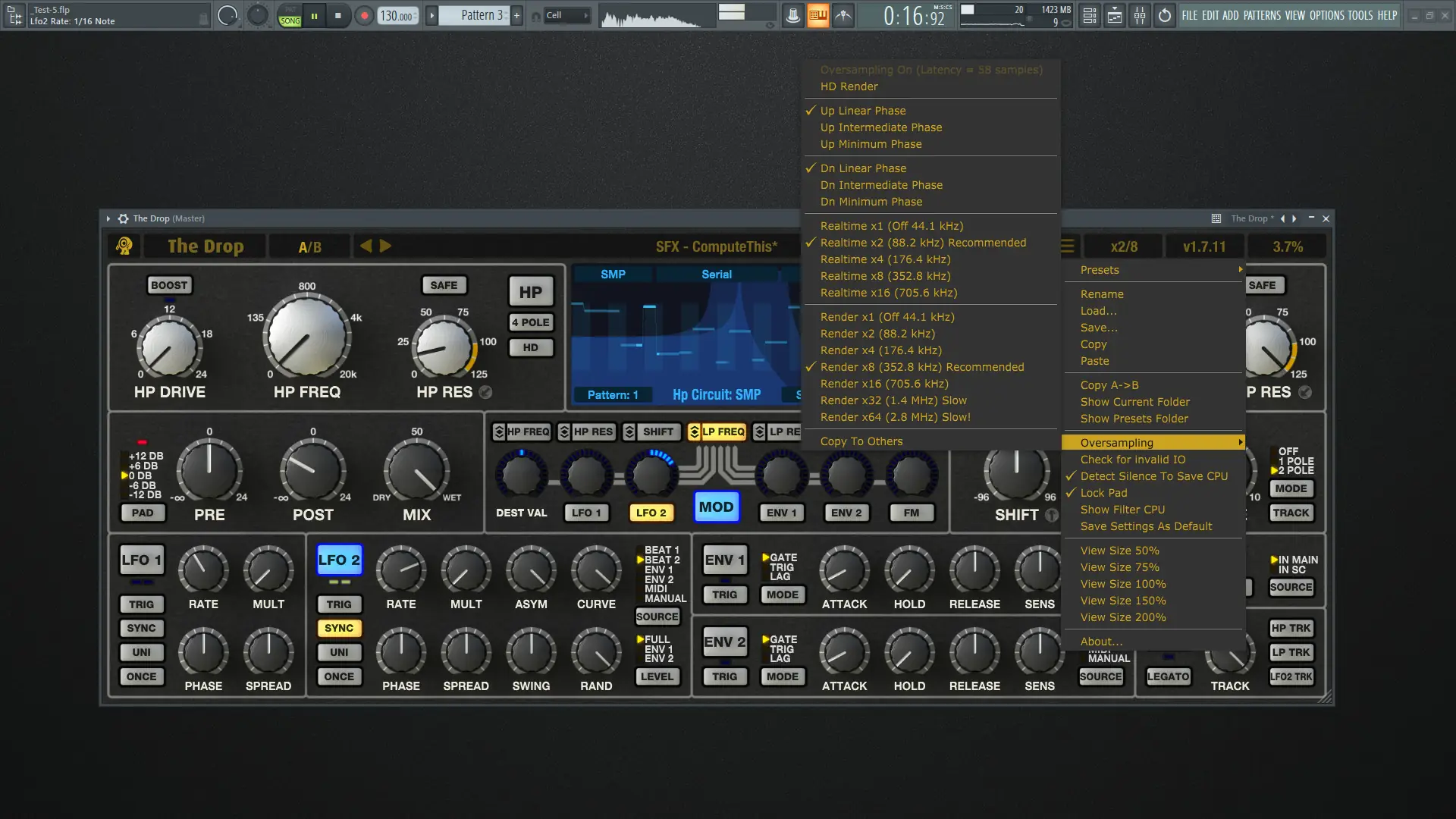Click the hamburger menu icon in plugin header
1456x819 pixels.
(x=1067, y=246)
